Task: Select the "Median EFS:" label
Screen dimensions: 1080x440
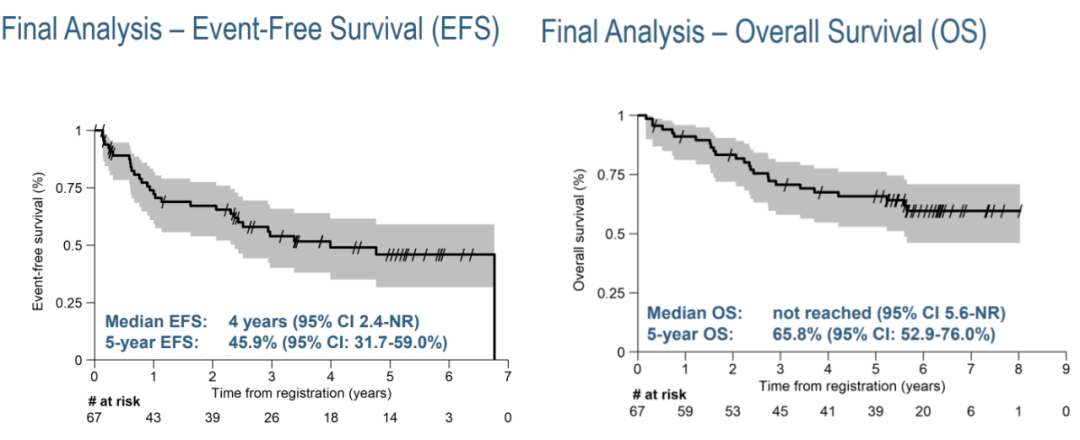Action: pyautogui.click(x=153, y=322)
